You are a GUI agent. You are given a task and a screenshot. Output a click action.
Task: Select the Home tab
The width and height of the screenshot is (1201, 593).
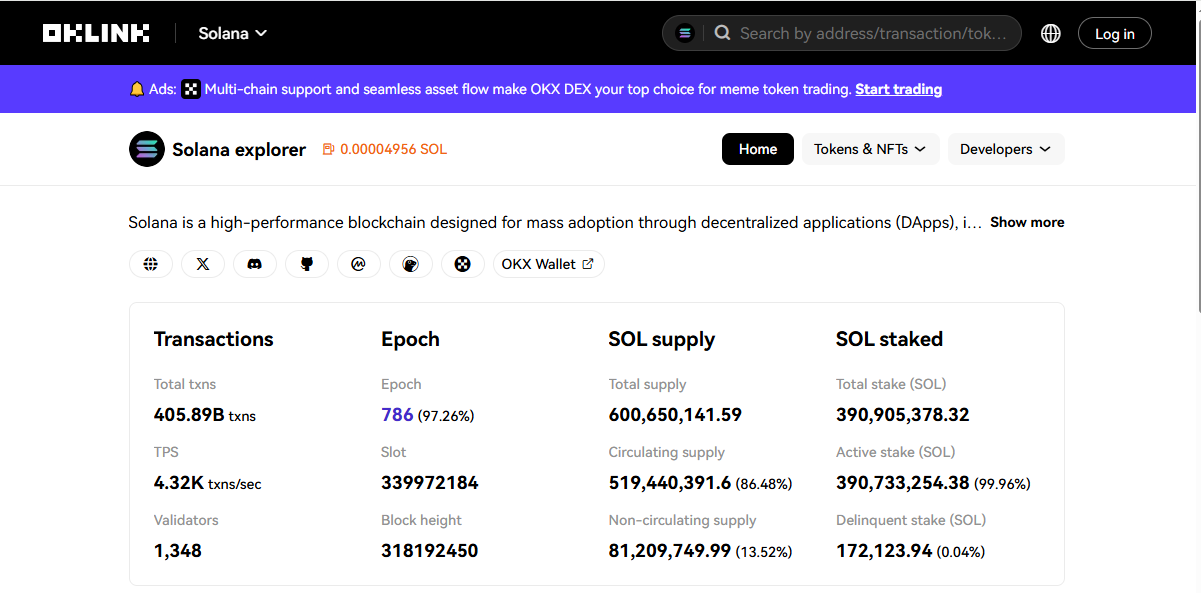[x=758, y=149]
